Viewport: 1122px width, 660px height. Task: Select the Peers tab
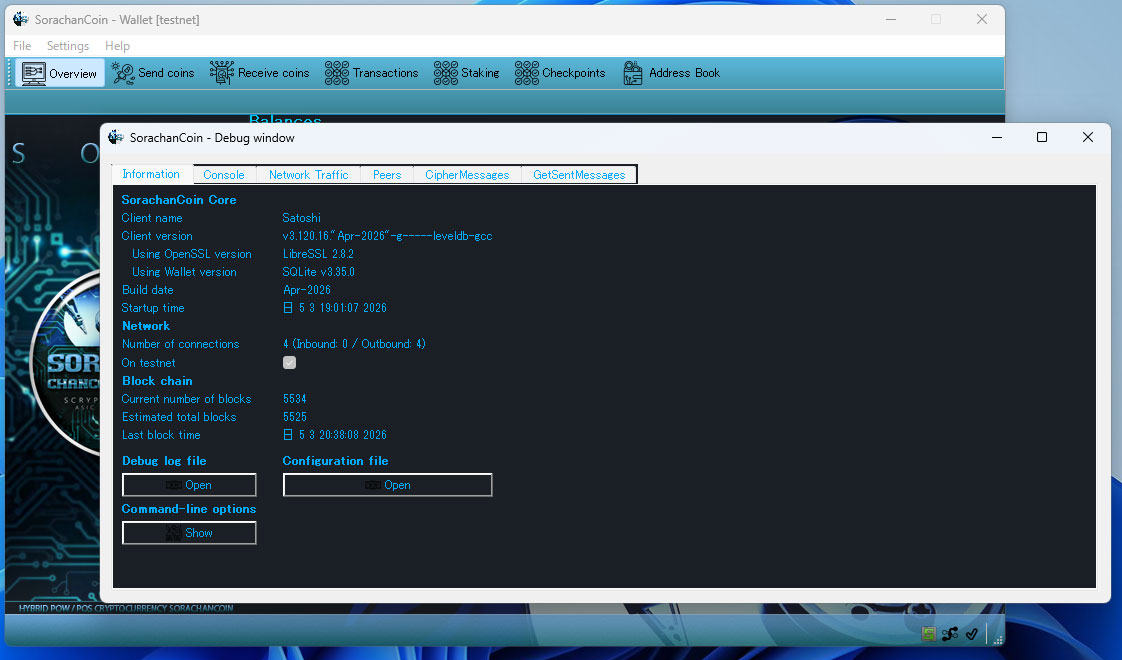[387, 175]
